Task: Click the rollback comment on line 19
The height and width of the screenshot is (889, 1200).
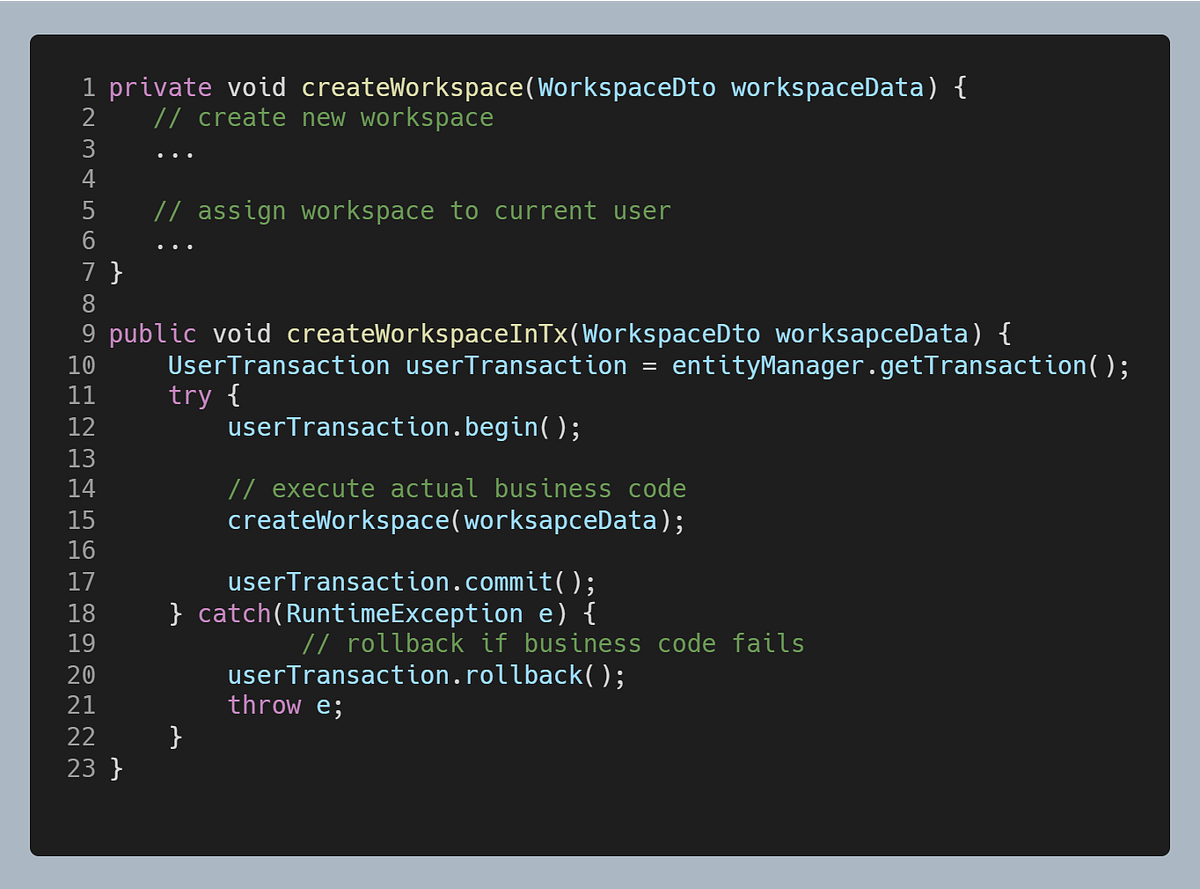Action: click(x=555, y=643)
